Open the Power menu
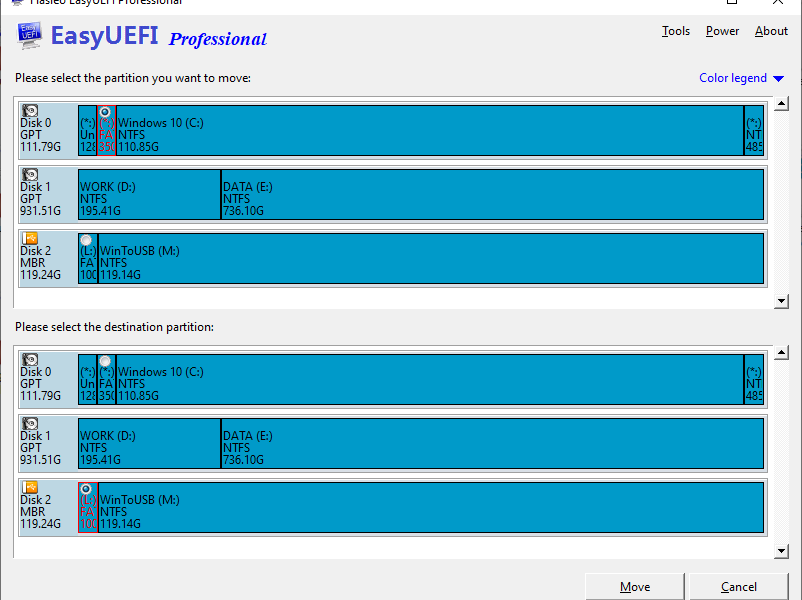802x600 pixels. tap(722, 31)
